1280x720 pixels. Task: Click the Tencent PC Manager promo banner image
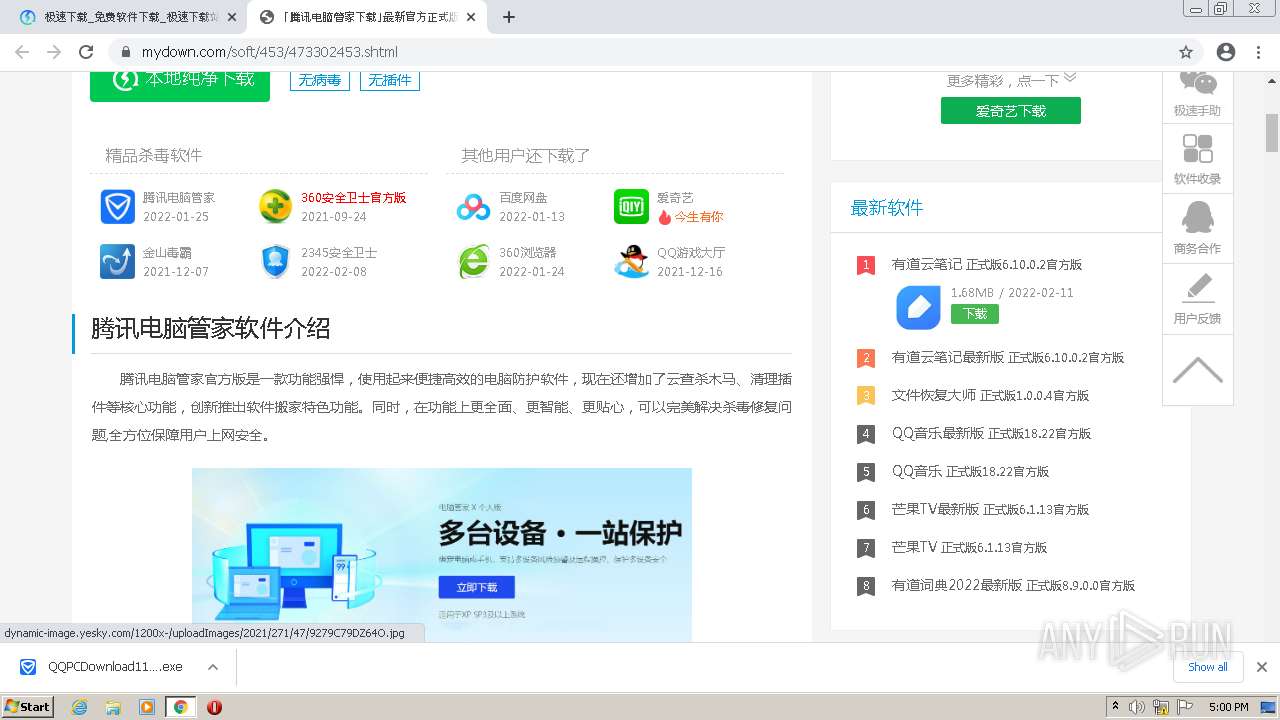[x=442, y=555]
